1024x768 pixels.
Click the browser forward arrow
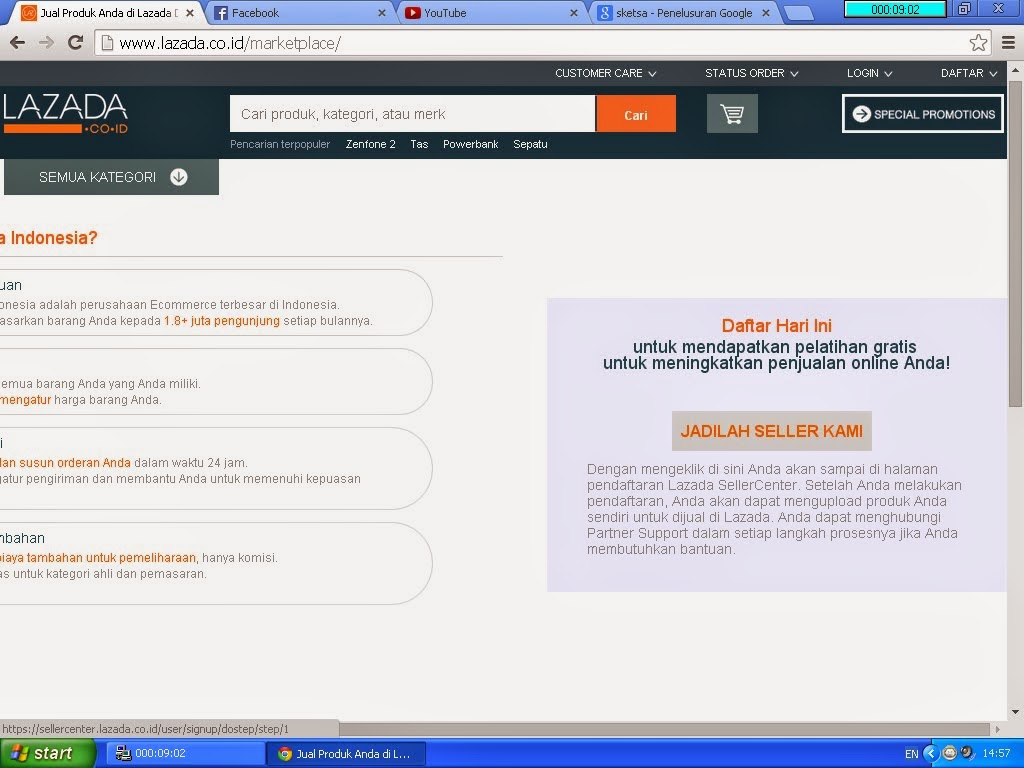[x=46, y=43]
